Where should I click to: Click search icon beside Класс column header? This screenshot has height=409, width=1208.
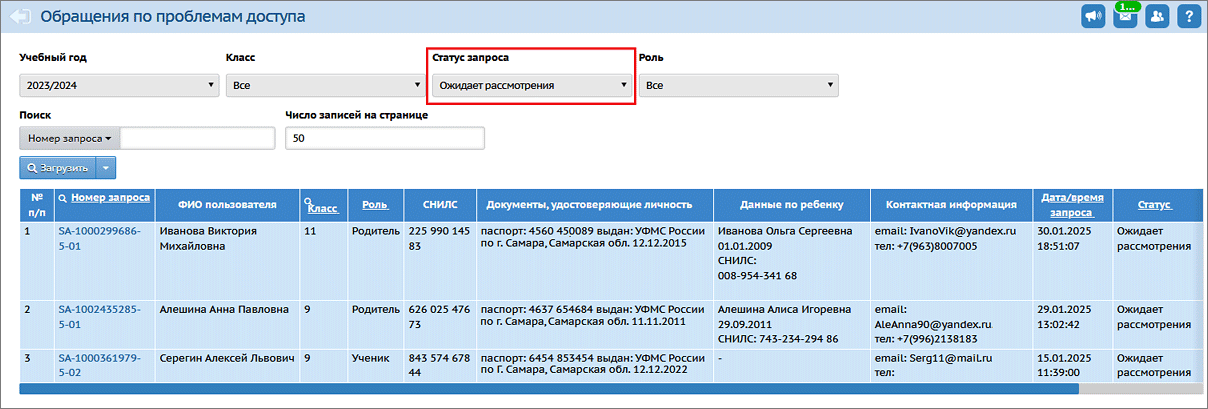308,202
